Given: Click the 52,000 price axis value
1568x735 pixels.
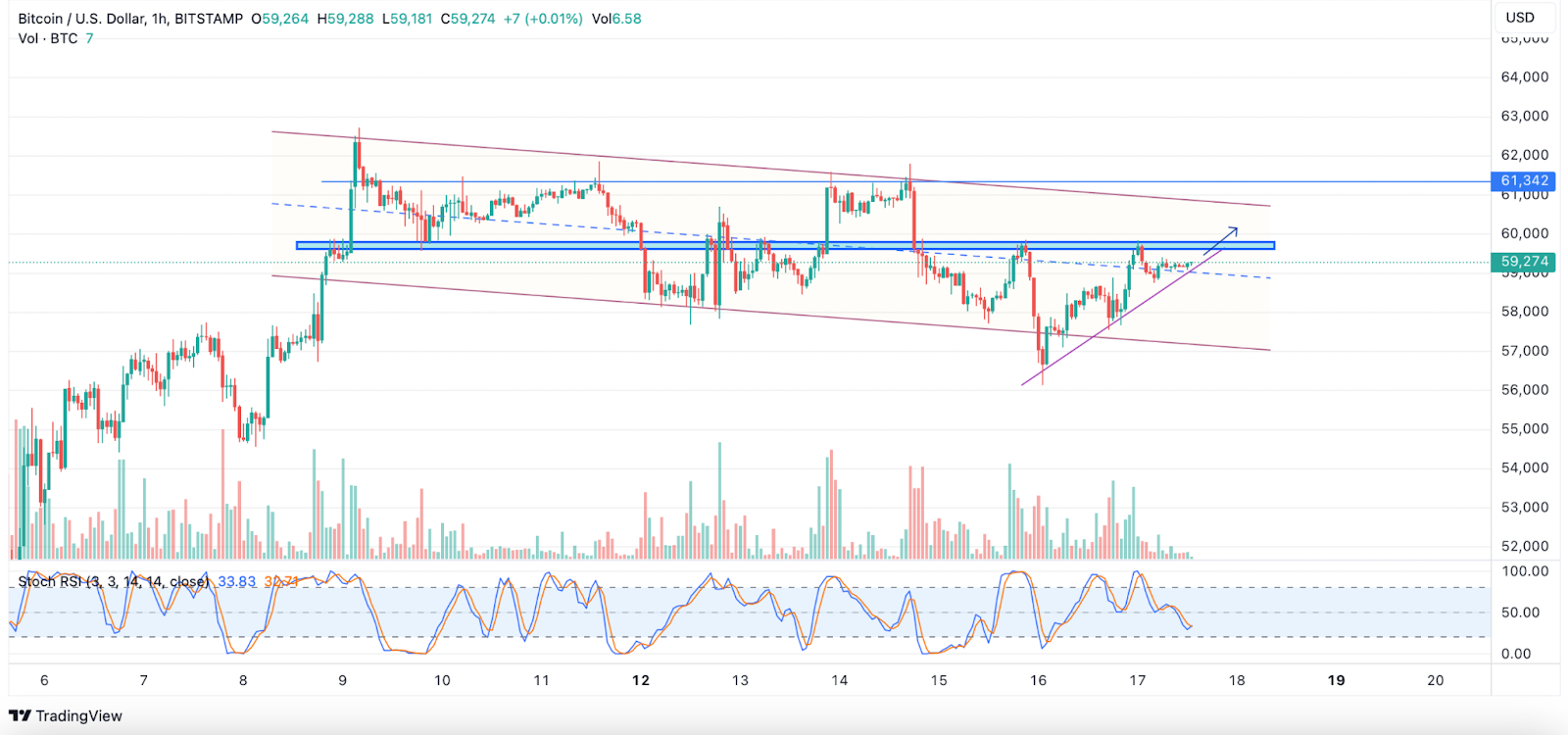Looking at the screenshot, I should [x=1525, y=546].
